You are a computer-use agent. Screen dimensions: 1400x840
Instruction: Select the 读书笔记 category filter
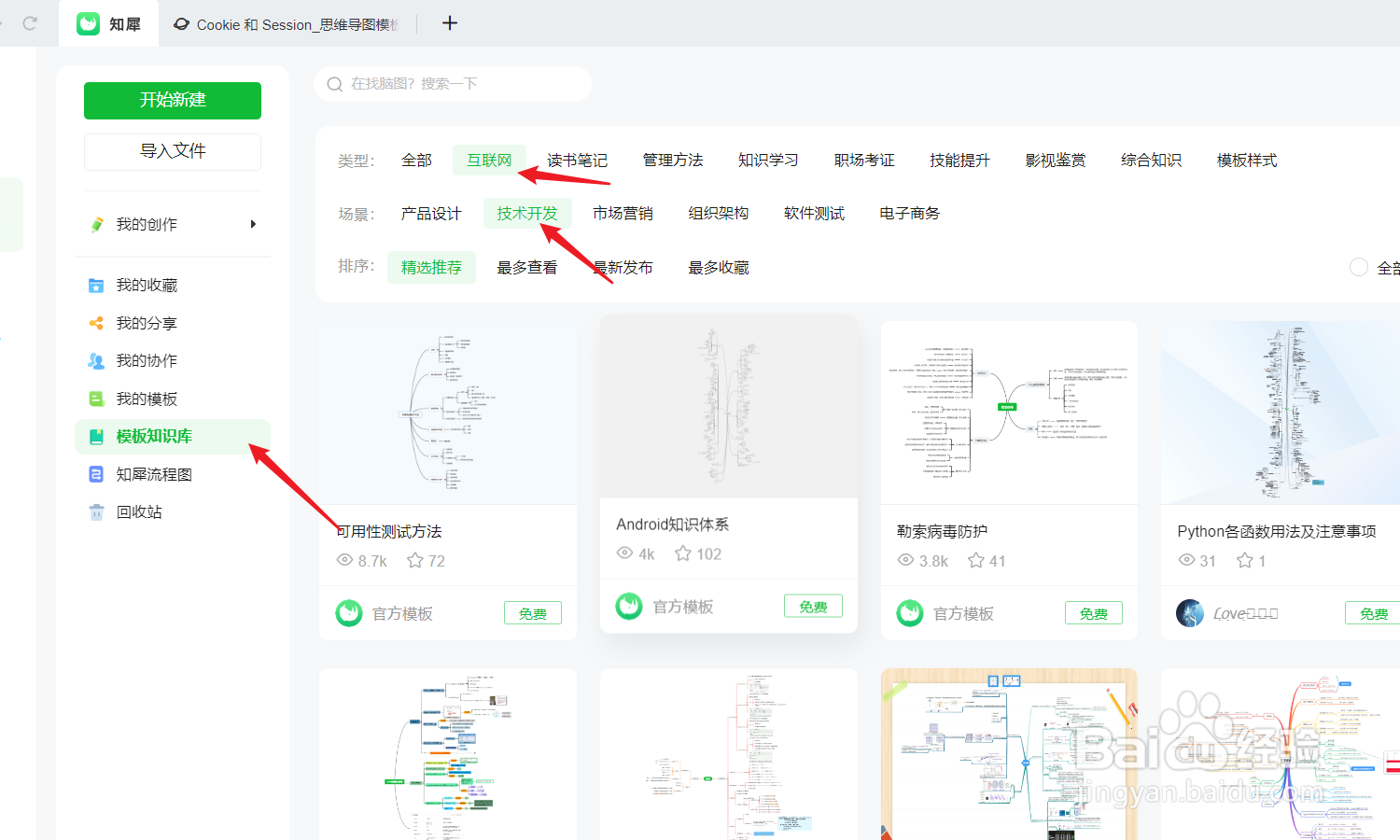coord(577,160)
